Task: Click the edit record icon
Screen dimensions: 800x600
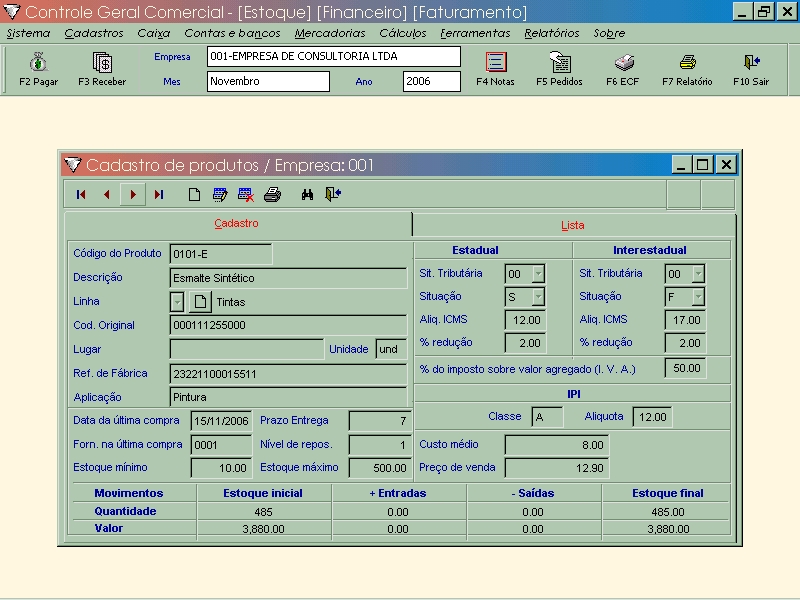Action: 220,195
